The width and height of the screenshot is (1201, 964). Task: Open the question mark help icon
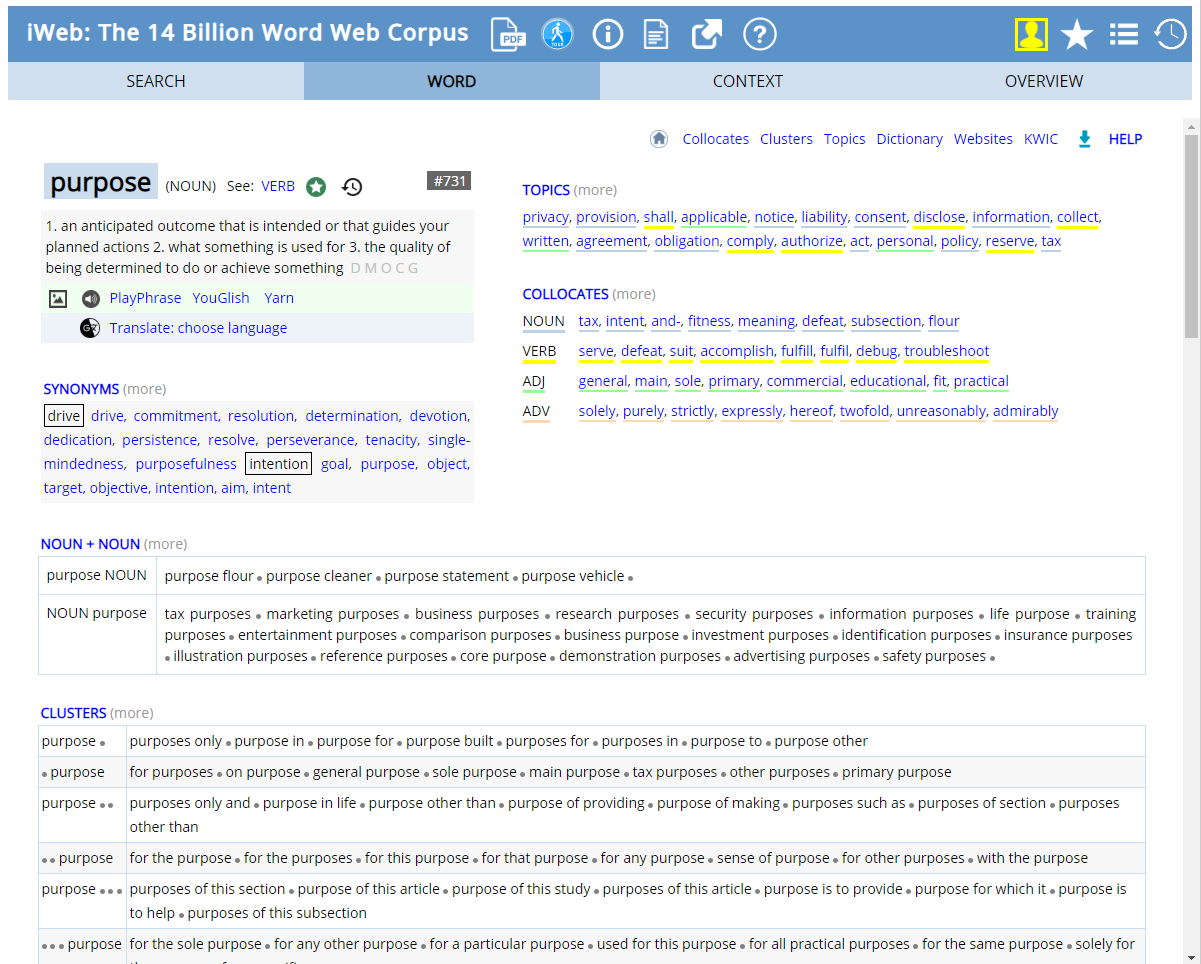click(760, 35)
